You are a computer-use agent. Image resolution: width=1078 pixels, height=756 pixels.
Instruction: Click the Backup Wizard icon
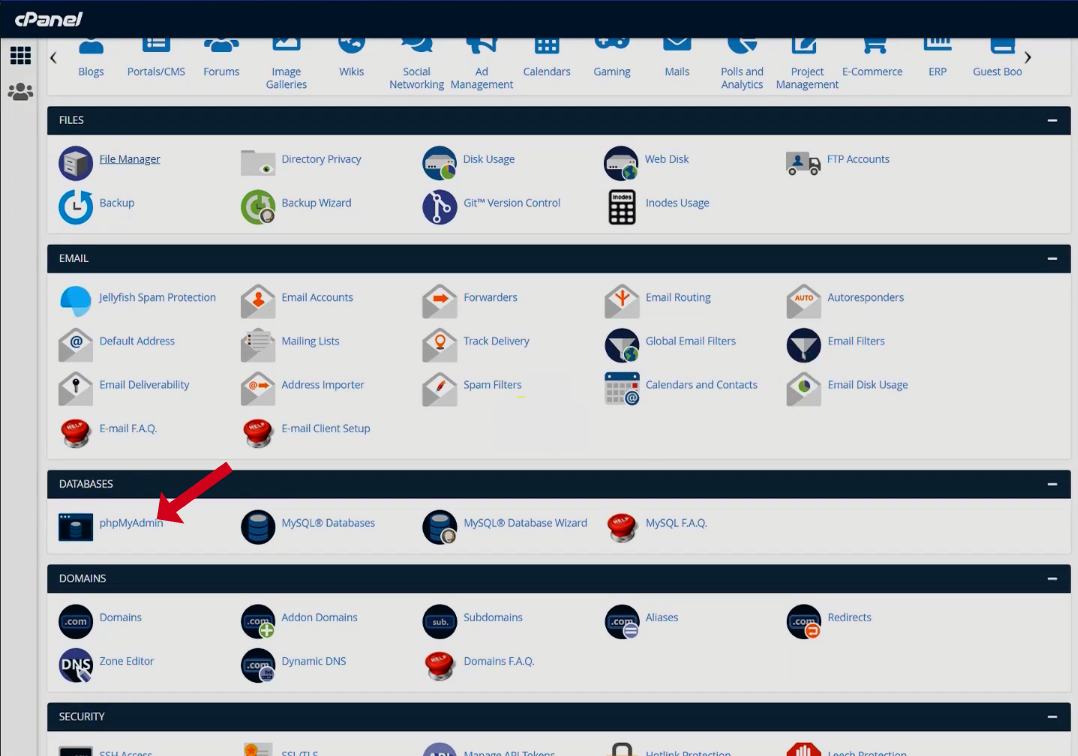point(258,207)
